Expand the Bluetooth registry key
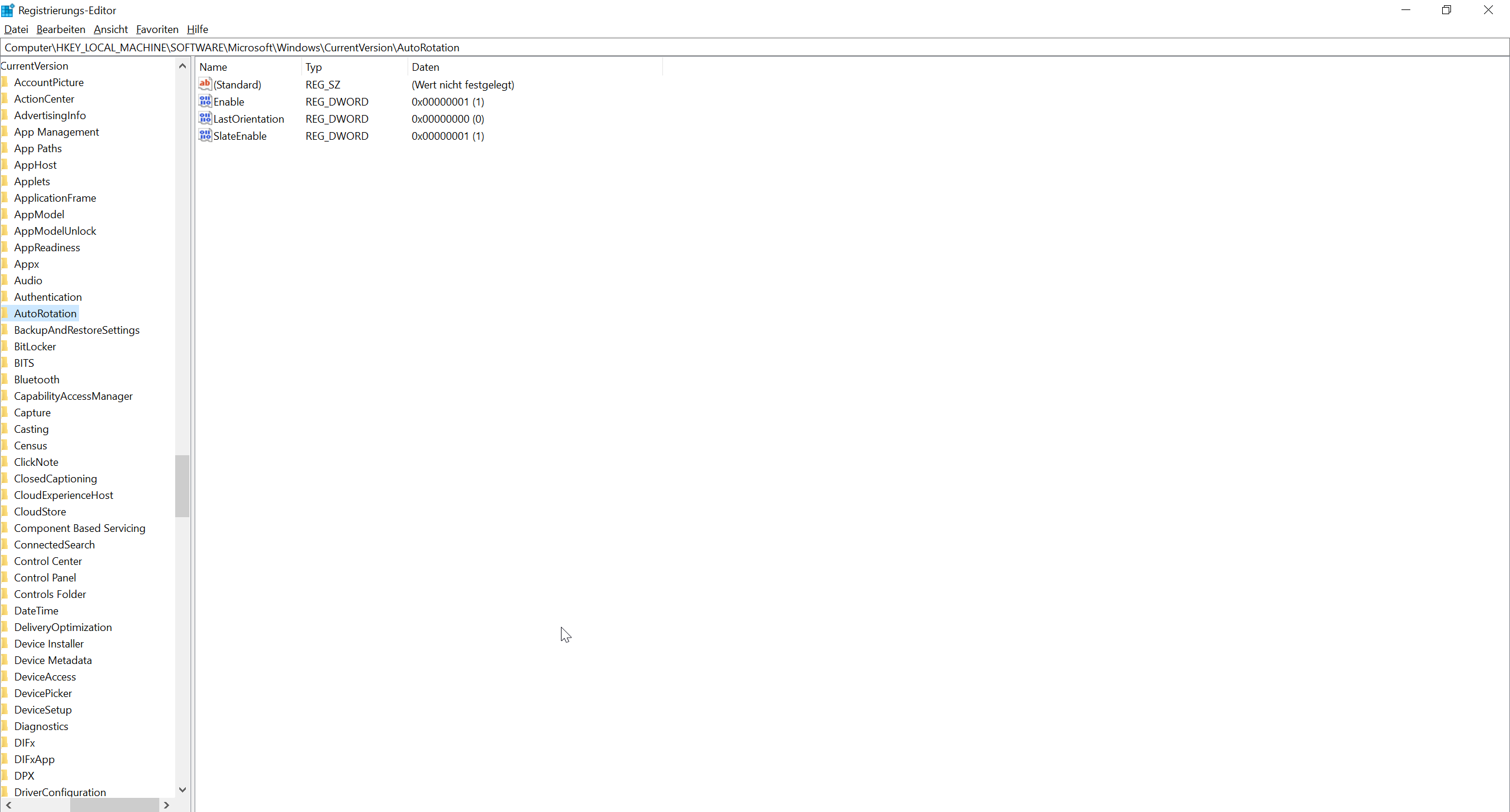The image size is (1510, 812). coord(36,379)
